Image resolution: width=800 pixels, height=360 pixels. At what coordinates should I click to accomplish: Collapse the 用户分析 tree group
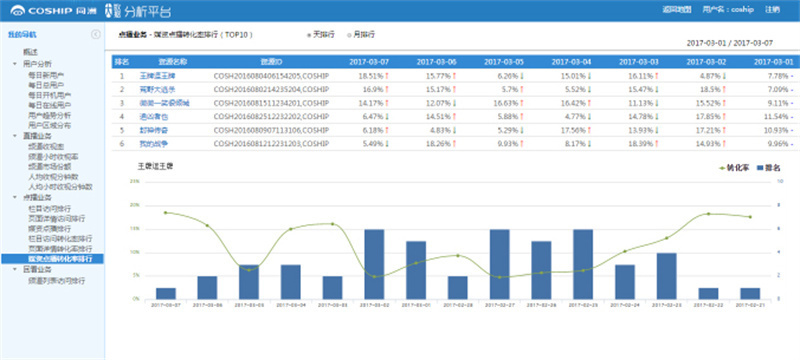click(14, 64)
